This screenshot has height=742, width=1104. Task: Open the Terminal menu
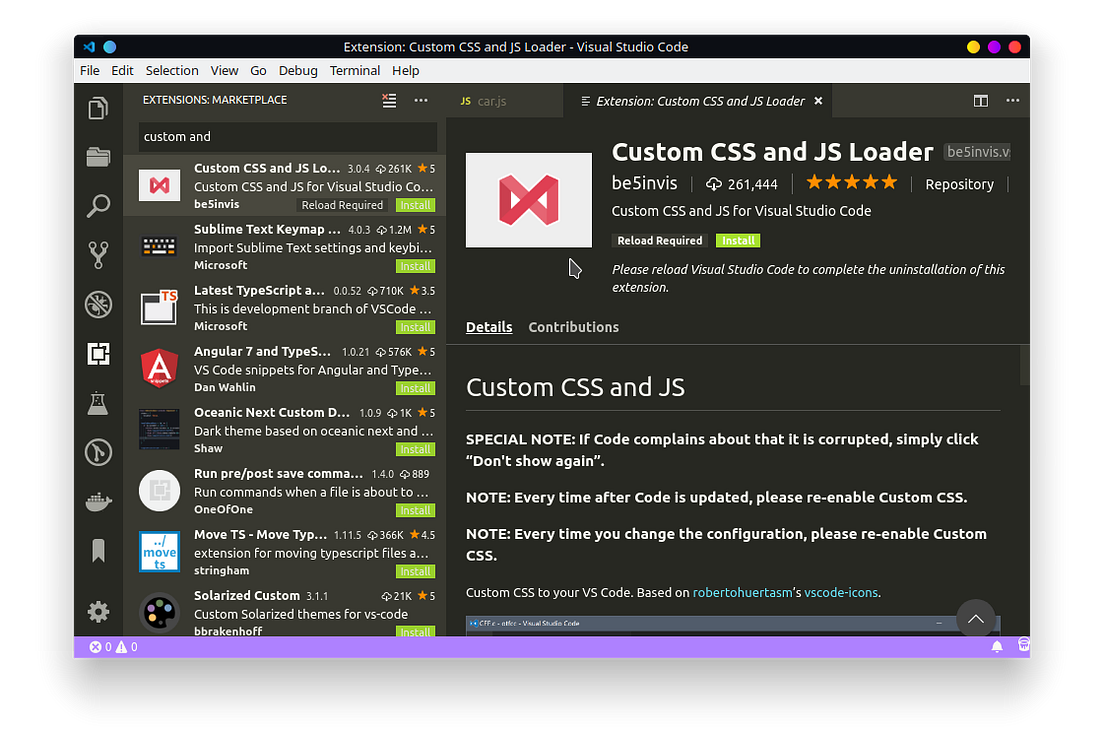click(355, 70)
